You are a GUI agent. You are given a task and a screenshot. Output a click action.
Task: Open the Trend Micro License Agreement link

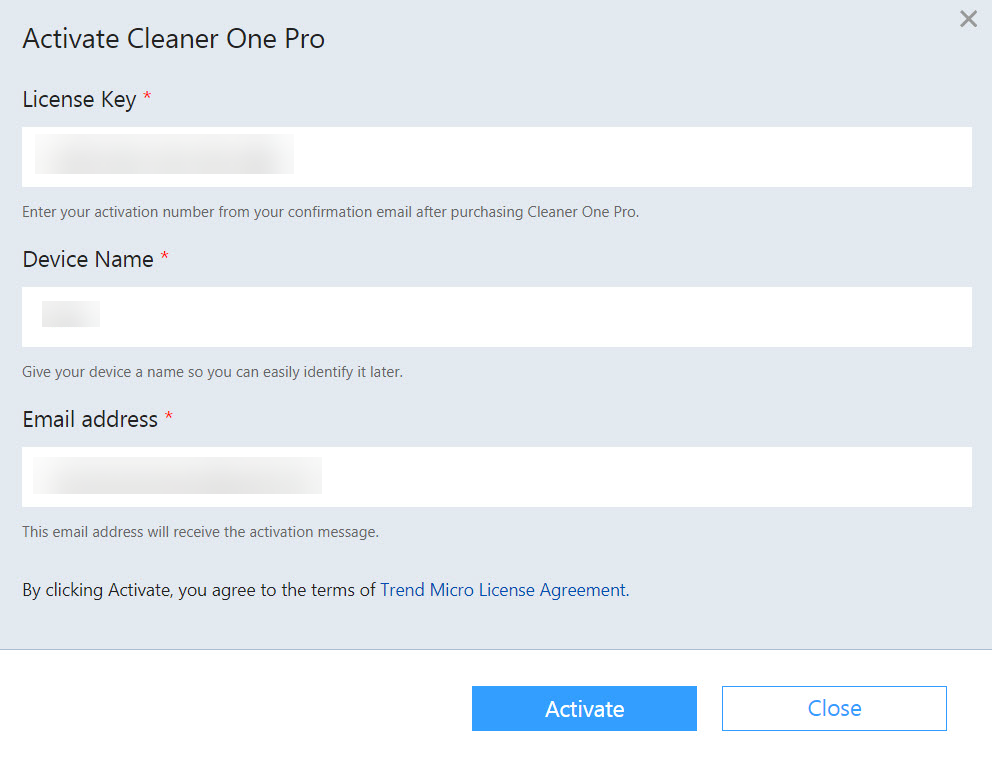tap(504, 590)
